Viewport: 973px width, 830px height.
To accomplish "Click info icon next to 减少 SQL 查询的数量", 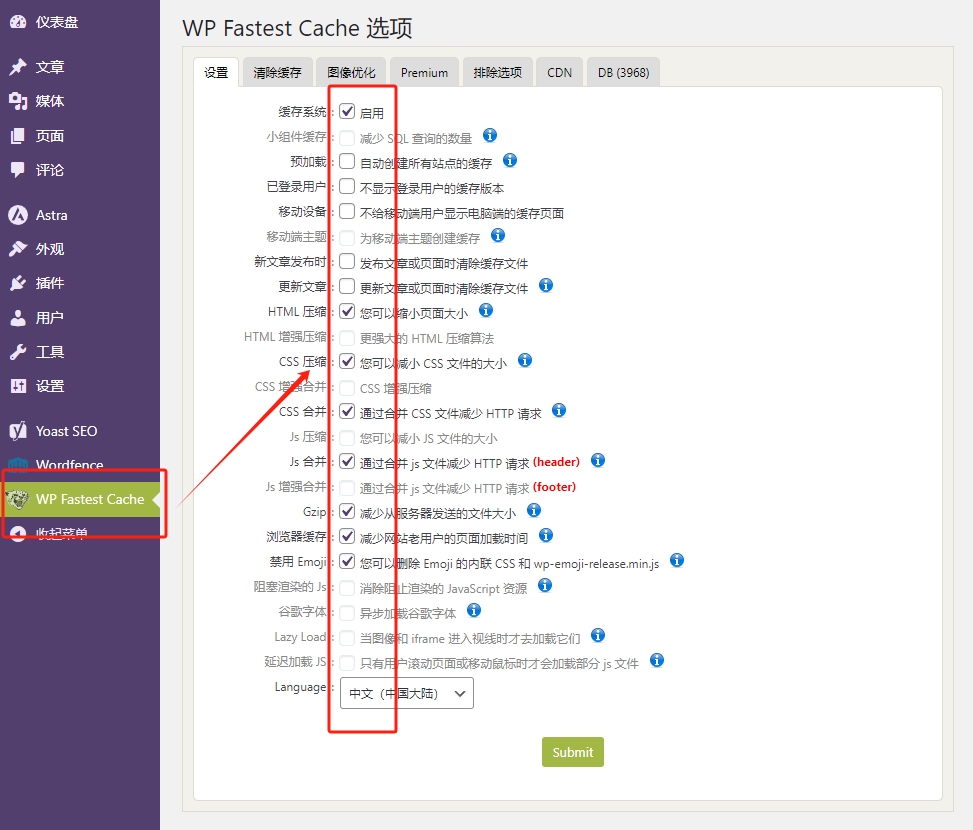I will (x=490, y=135).
